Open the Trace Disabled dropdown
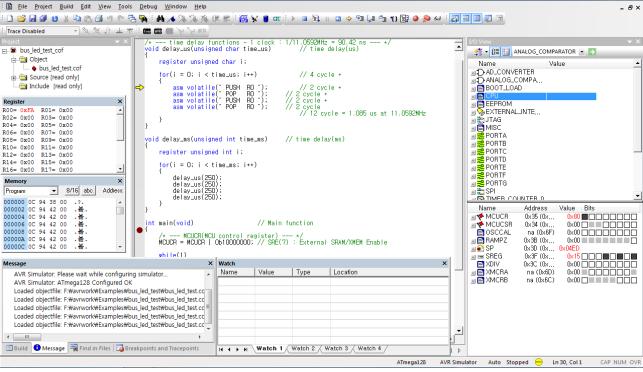This screenshot has height=372, width=643. tap(76, 31)
